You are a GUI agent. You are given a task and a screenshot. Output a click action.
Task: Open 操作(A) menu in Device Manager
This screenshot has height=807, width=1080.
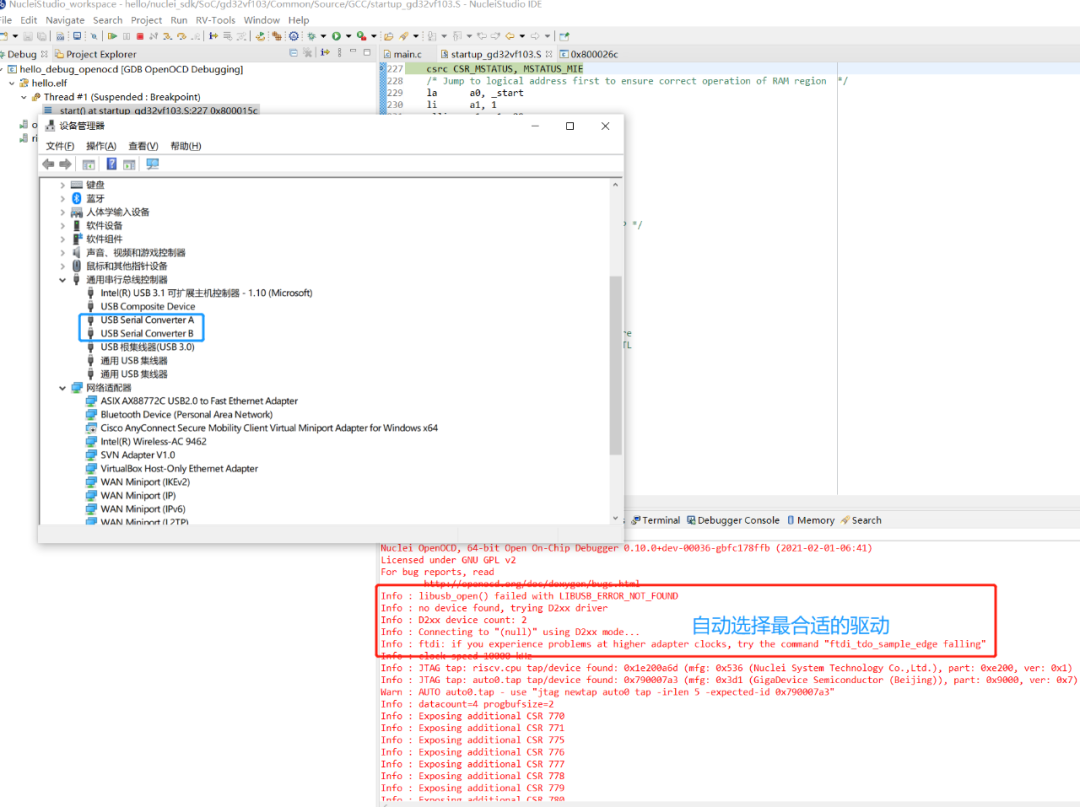coord(101,146)
